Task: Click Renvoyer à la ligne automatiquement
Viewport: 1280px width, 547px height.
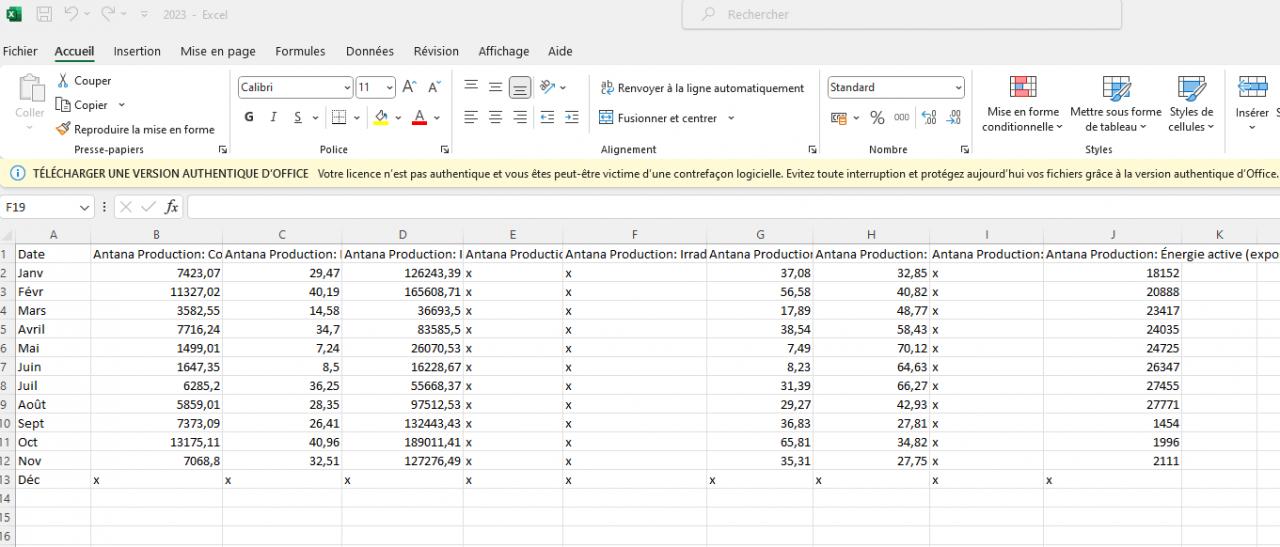Action: coord(701,88)
